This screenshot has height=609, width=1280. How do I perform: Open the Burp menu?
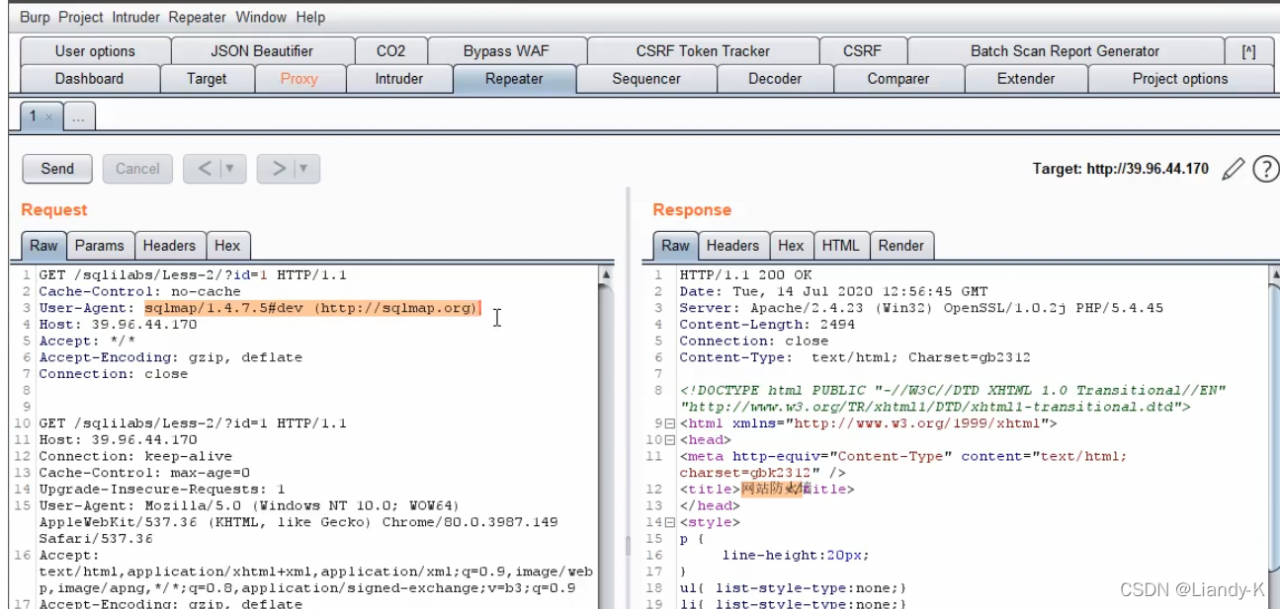pos(34,17)
